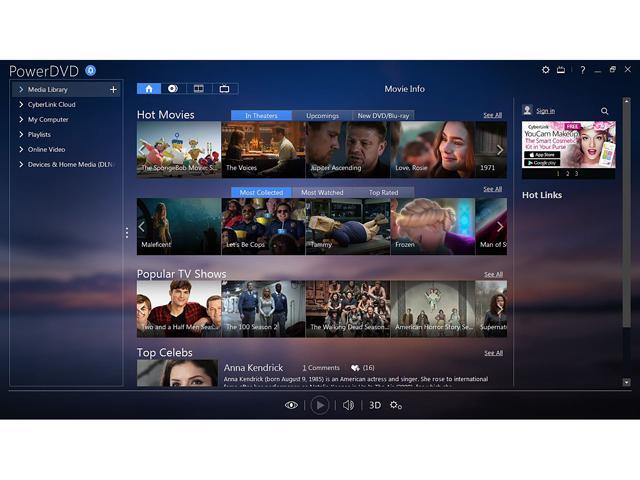Viewport: 640px width, 480px height.
Task: Open the movie library grid tab icon
Action: (199, 89)
